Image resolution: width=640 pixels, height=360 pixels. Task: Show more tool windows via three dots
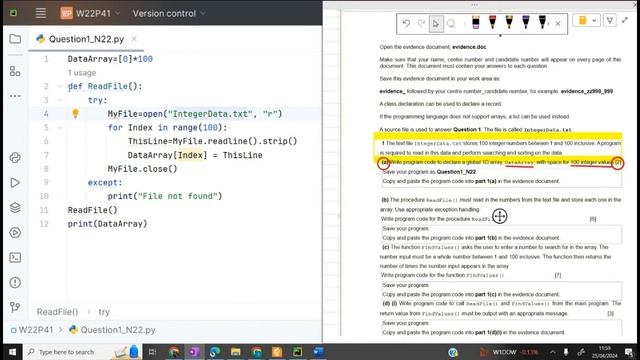pyautogui.click(x=15, y=96)
